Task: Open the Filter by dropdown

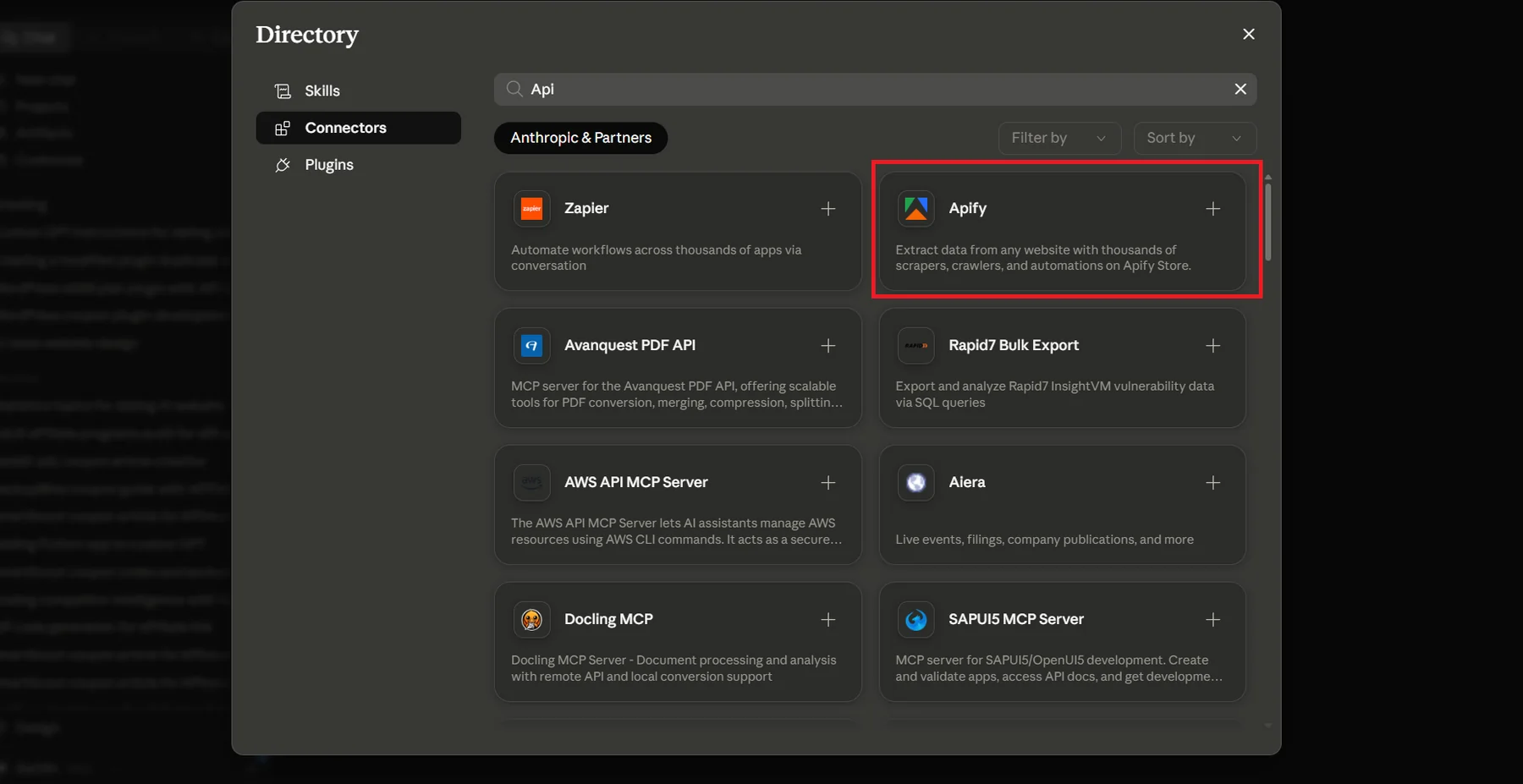Action: [x=1059, y=138]
